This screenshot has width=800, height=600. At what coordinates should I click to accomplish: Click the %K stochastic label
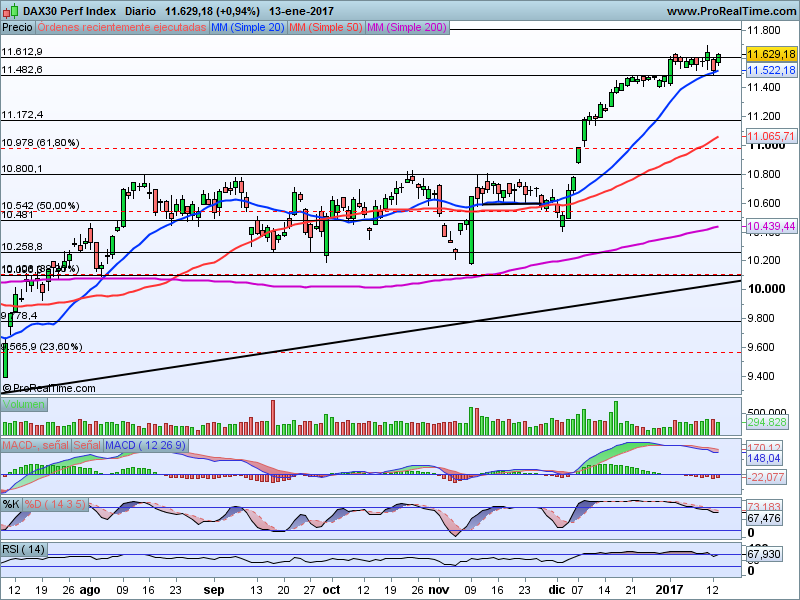coord(11,505)
